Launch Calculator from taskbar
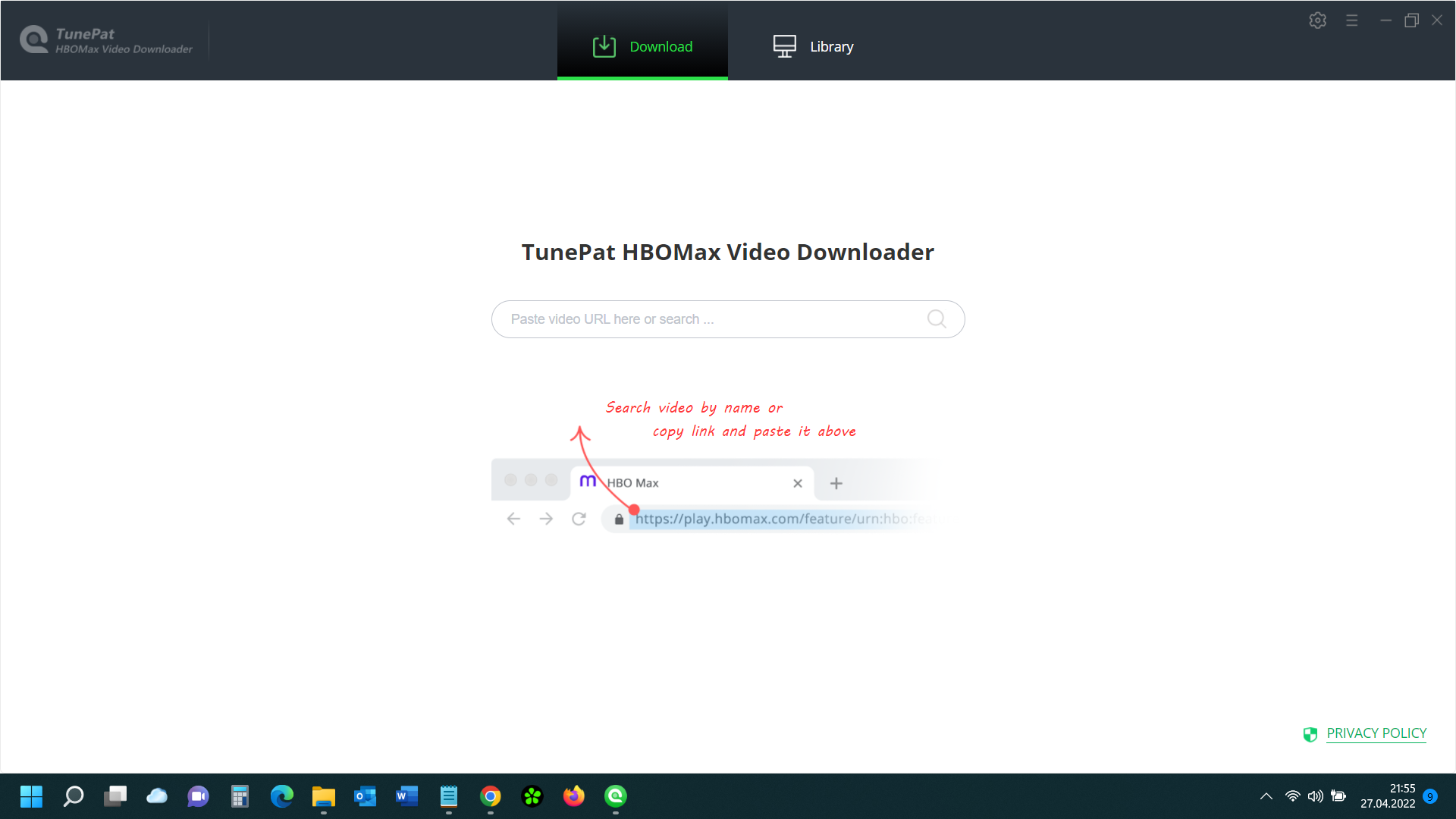Viewport: 1456px width, 819px height. pyautogui.click(x=240, y=796)
